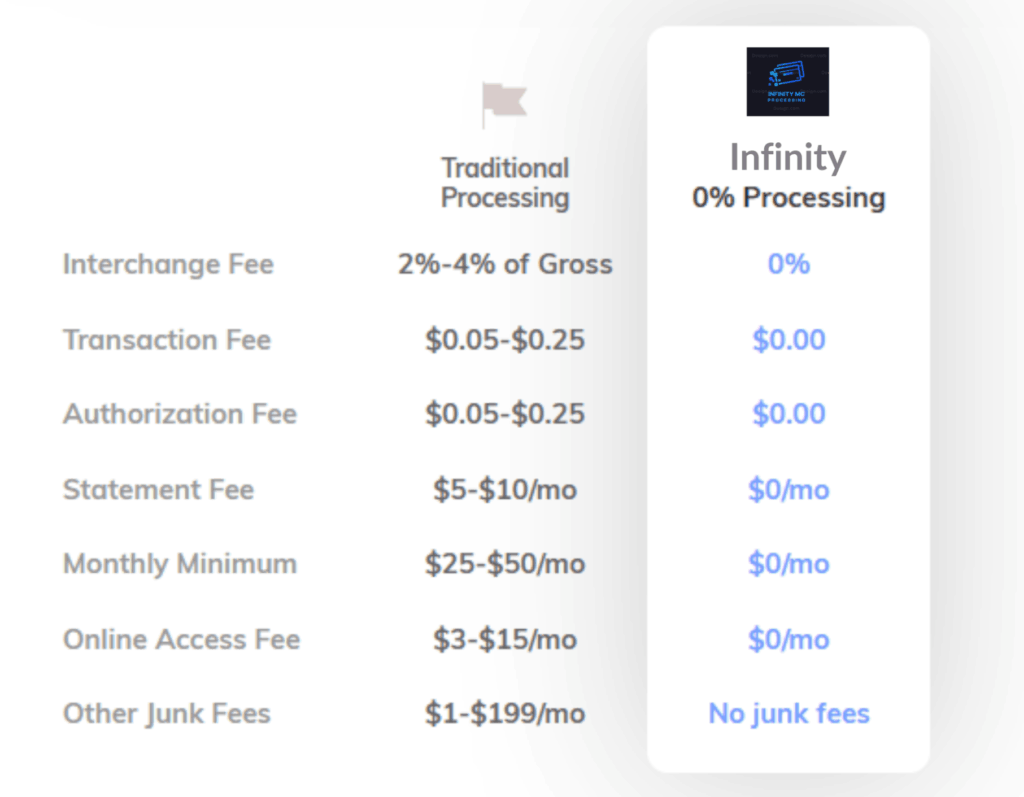Select the Other Junk Fees label
This screenshot has height=797, width=1024.
pos(167,714)
